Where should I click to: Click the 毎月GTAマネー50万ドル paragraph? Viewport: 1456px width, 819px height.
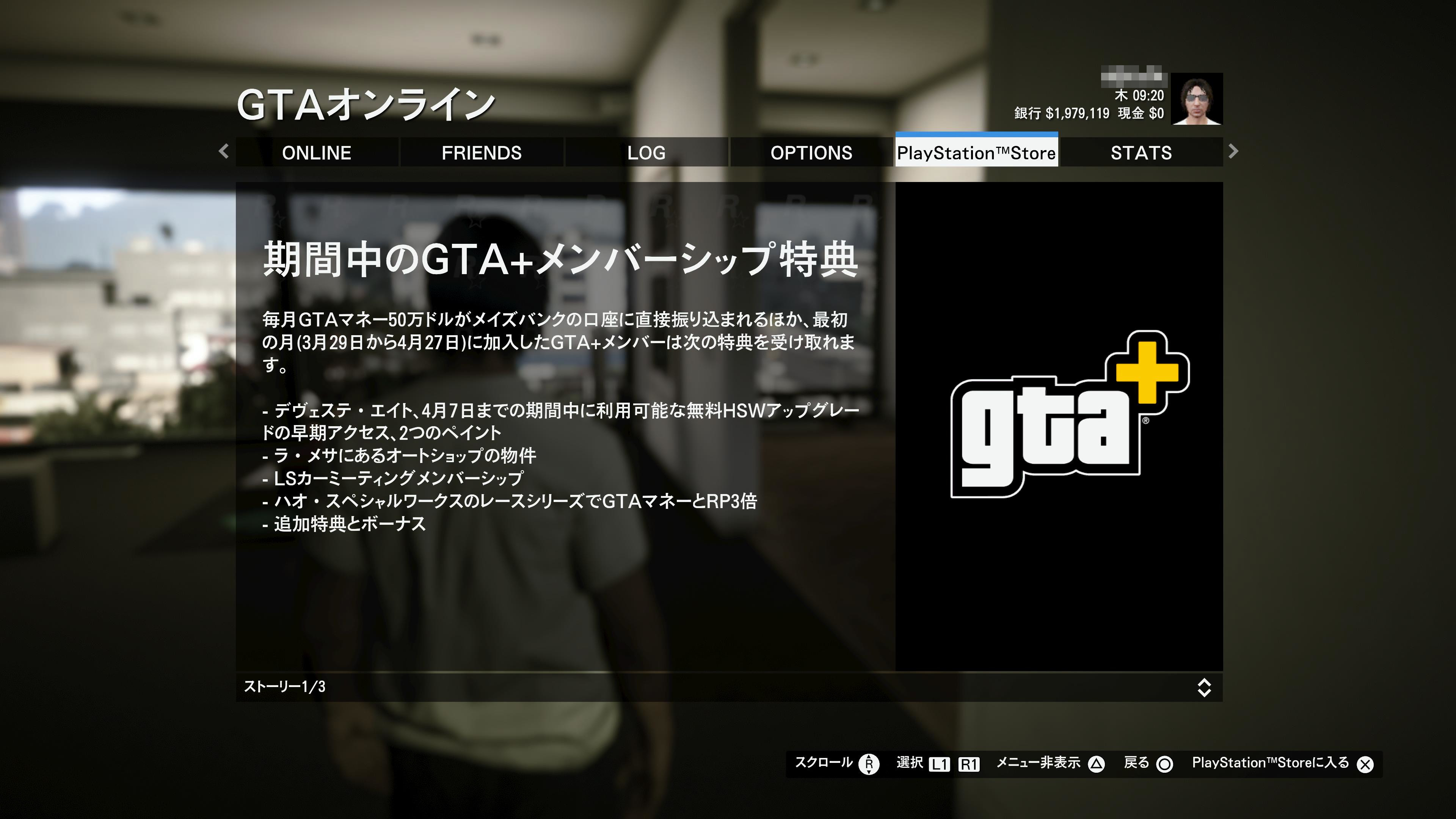(559, 342)
